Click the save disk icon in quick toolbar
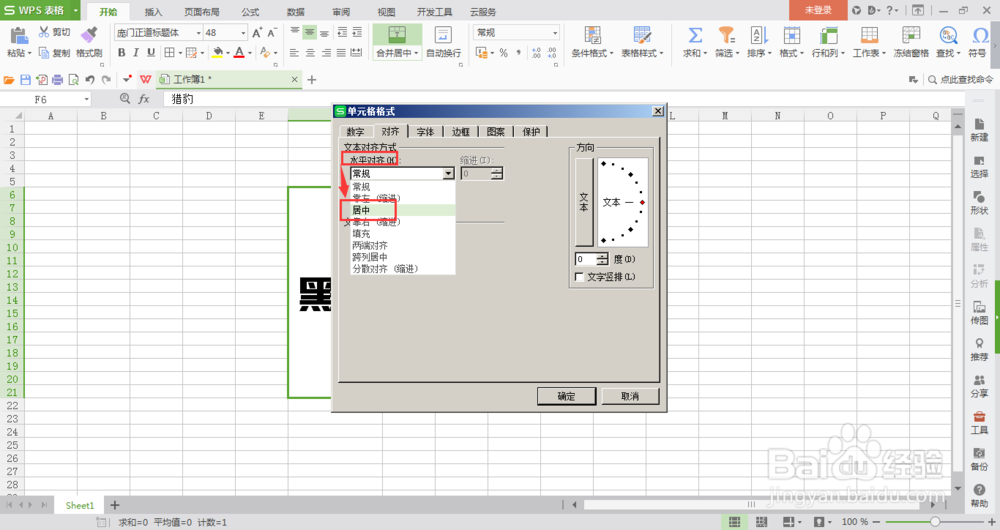This screenshot has width=1000, height=530. [26, 80]
